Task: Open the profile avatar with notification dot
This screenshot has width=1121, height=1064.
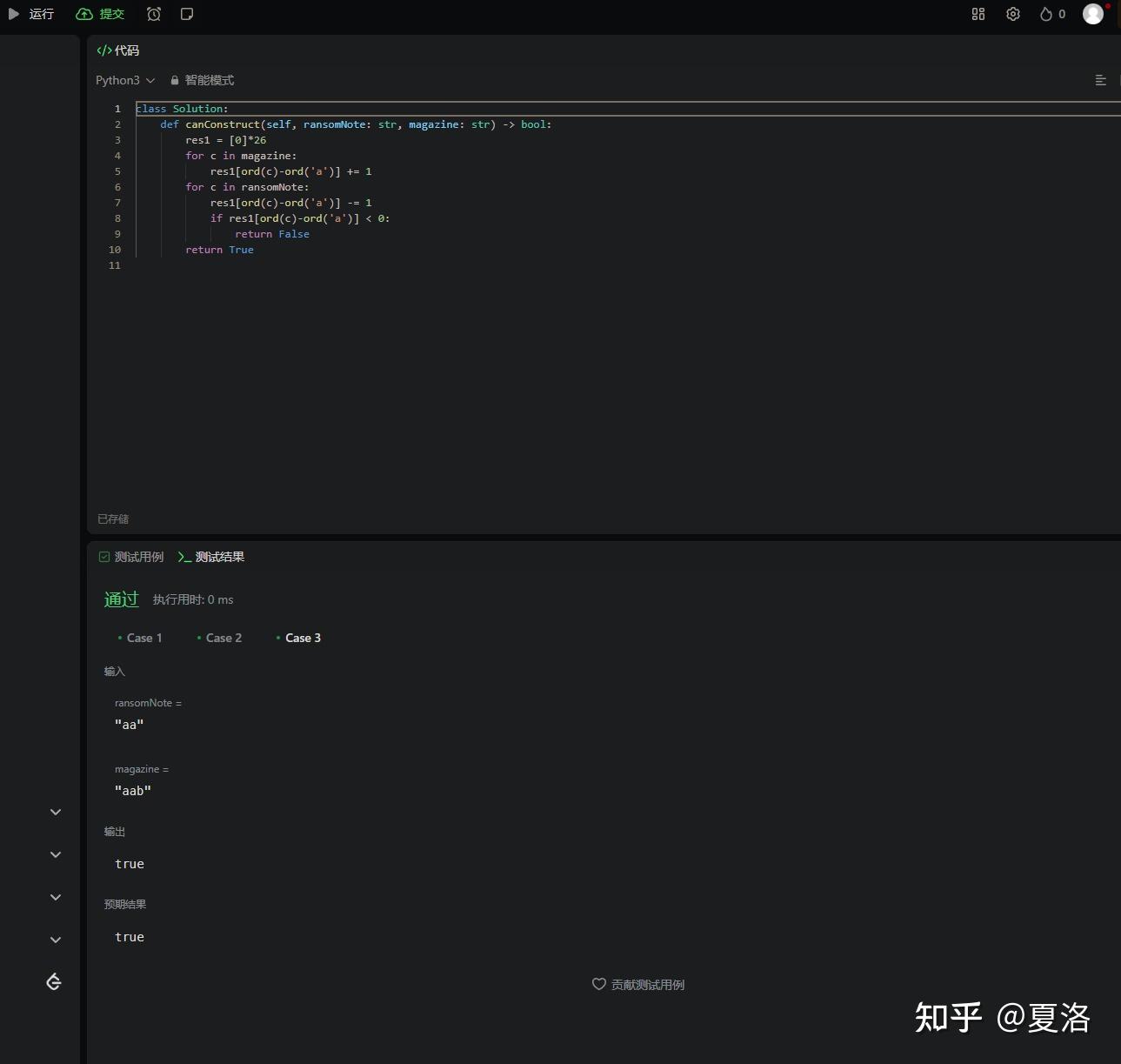Action: click(1092, 14)
